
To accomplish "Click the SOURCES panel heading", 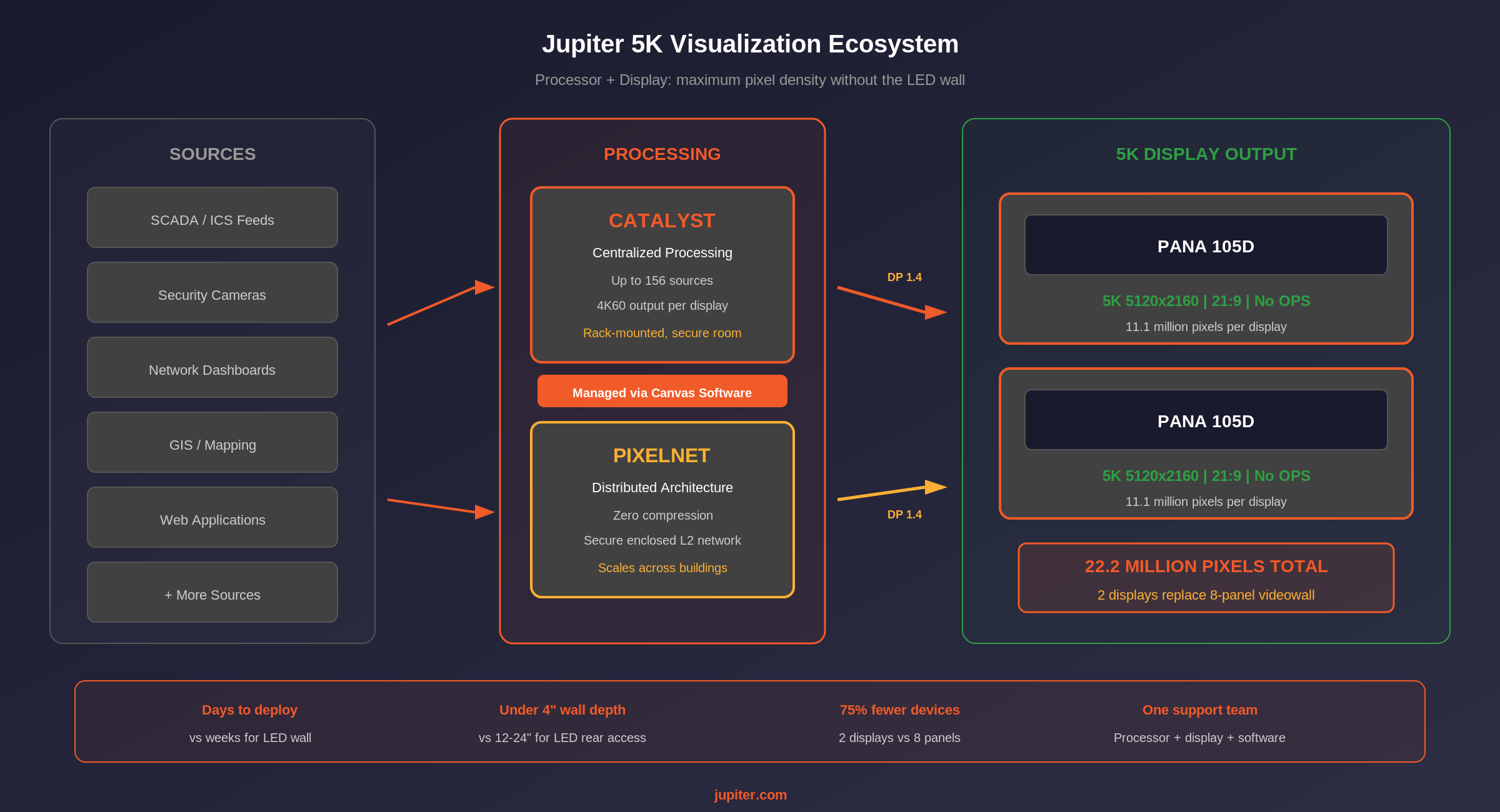I will 212,154.
